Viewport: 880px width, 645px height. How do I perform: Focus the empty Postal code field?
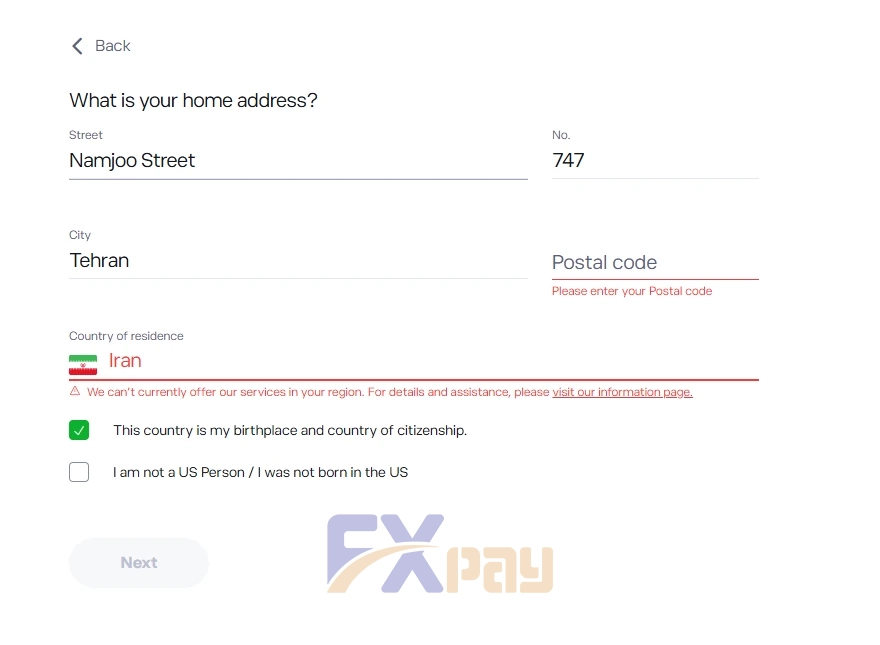tap(654, 263)
